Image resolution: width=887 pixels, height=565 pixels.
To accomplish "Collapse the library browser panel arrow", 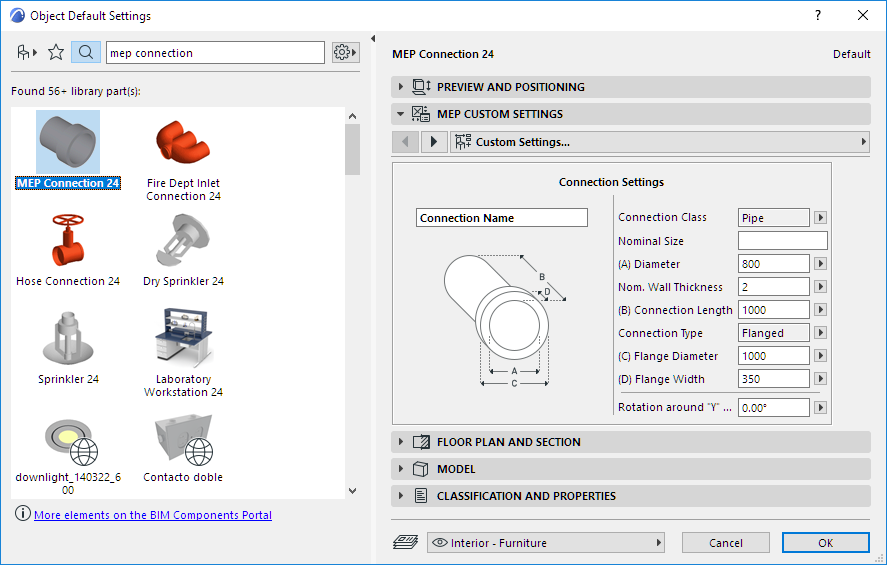I will pos(373,38).
